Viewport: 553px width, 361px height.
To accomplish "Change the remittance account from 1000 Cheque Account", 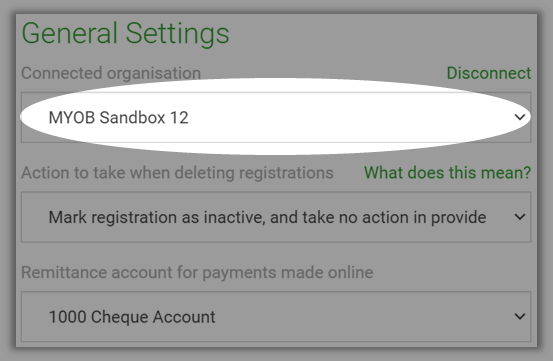I will tap(276, 317).
